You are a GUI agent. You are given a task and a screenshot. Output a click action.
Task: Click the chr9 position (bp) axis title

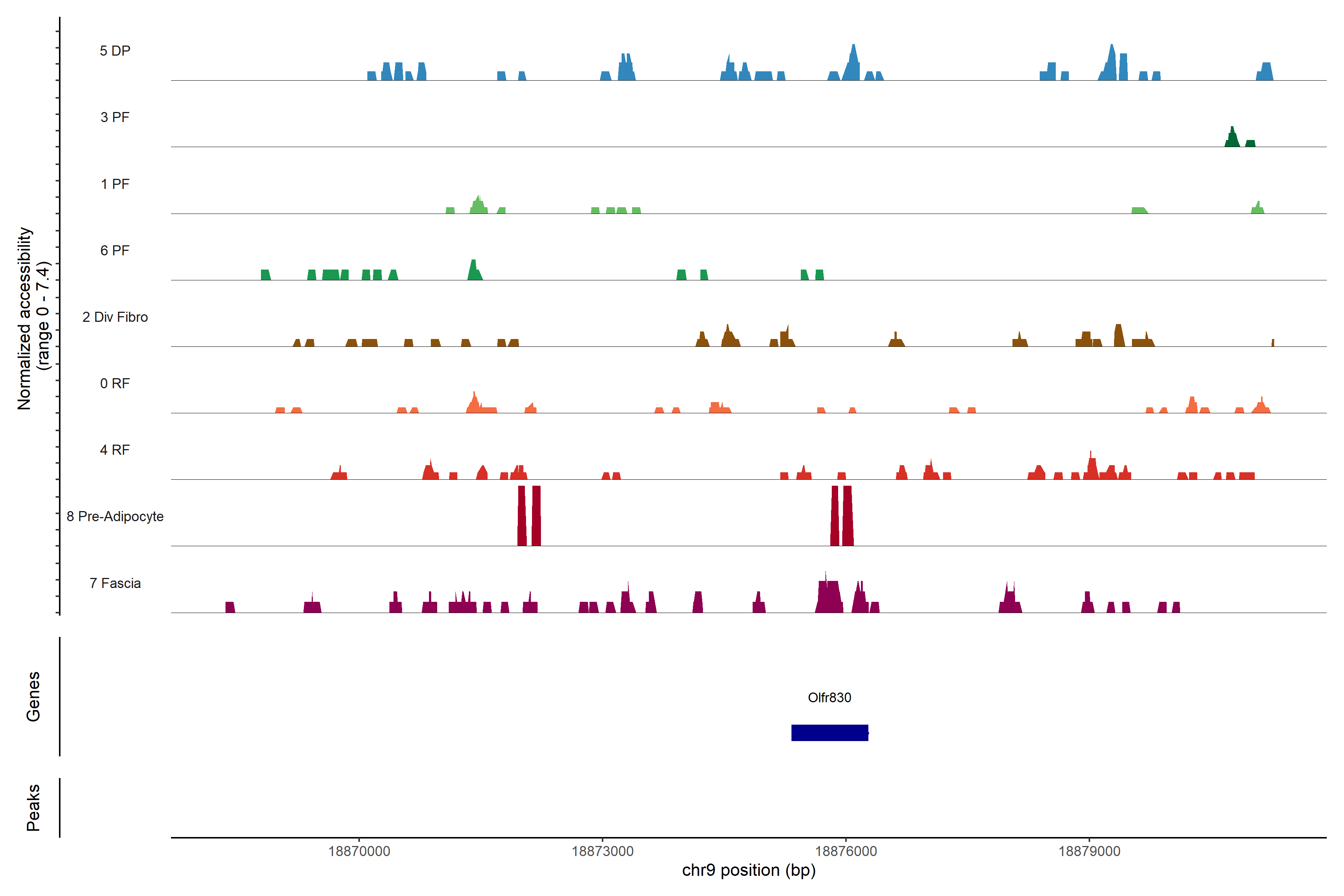click(x=749, y=870)
